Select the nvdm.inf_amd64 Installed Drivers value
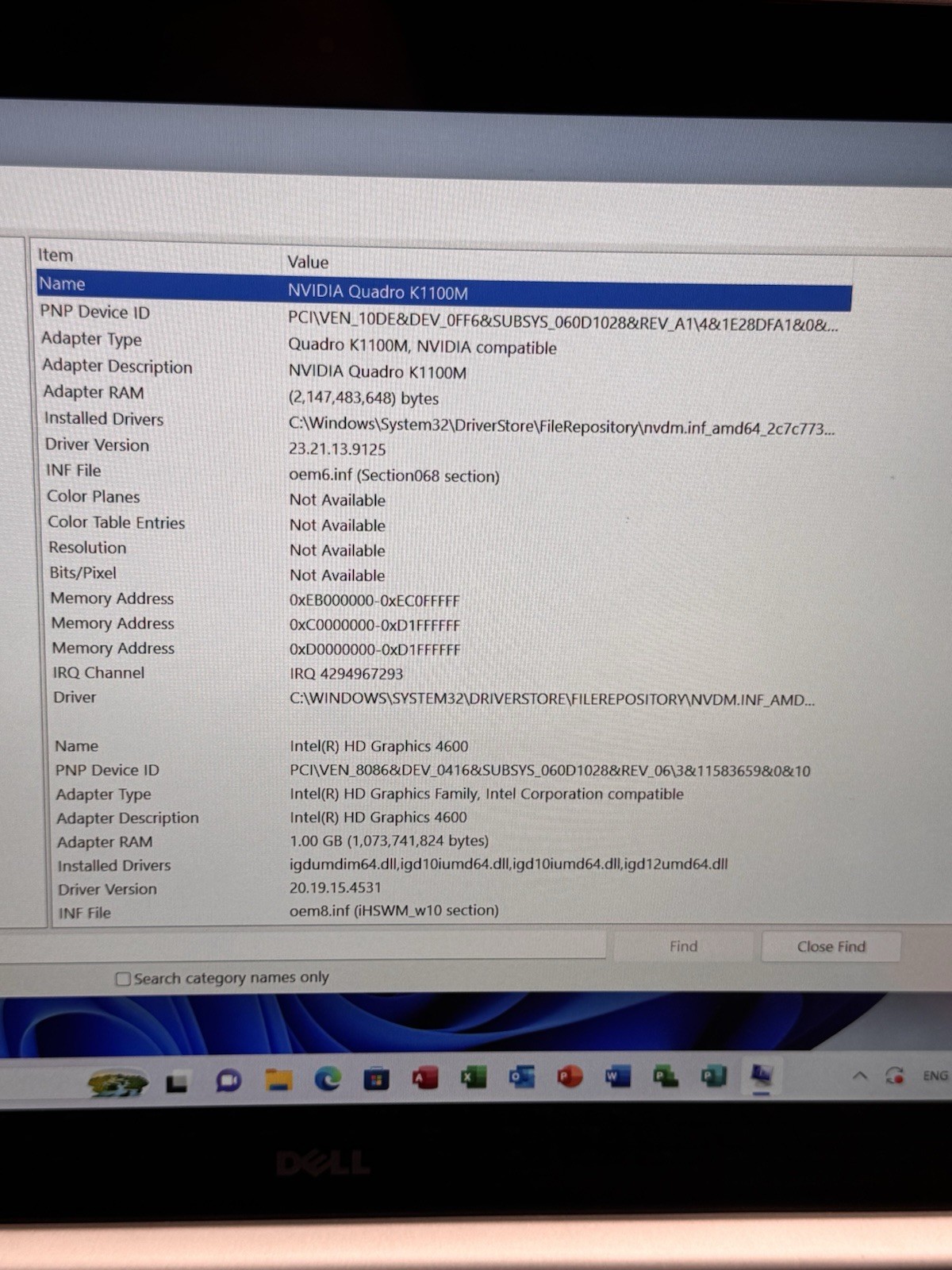The height and width of the screenshot is (1270, 952). 562,426
